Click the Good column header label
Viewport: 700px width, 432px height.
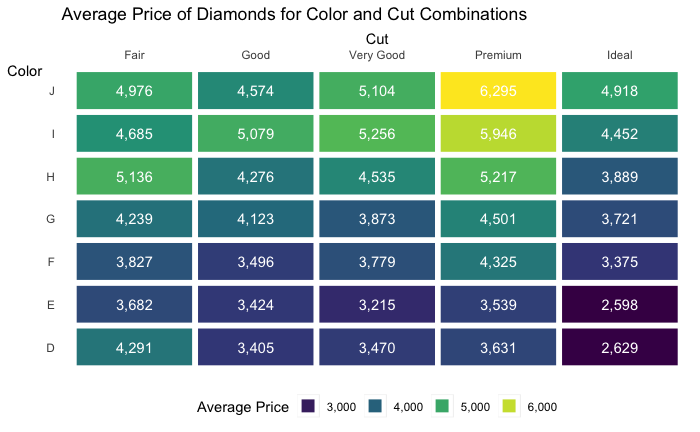[255, 55]
